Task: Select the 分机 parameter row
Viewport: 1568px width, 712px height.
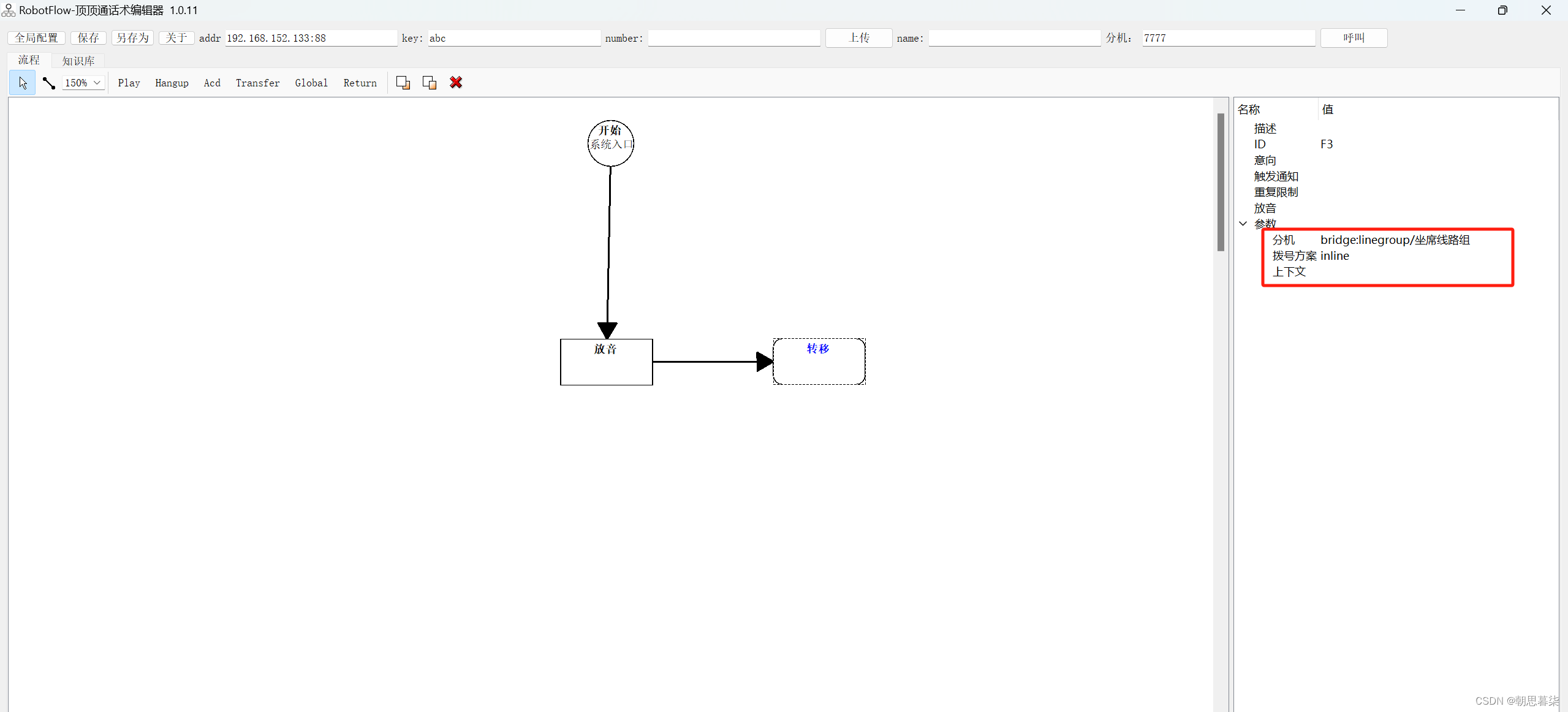Action: [x=1283, y=240]
